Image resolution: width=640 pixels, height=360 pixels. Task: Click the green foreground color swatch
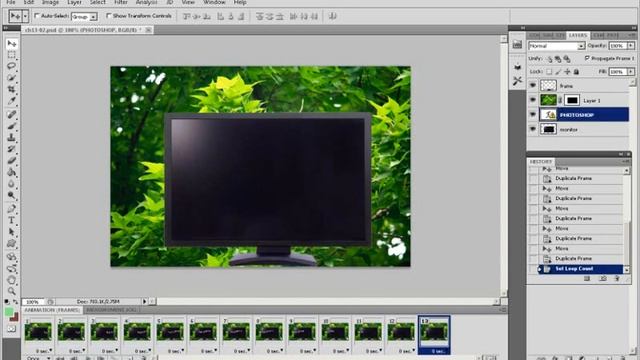9,312
